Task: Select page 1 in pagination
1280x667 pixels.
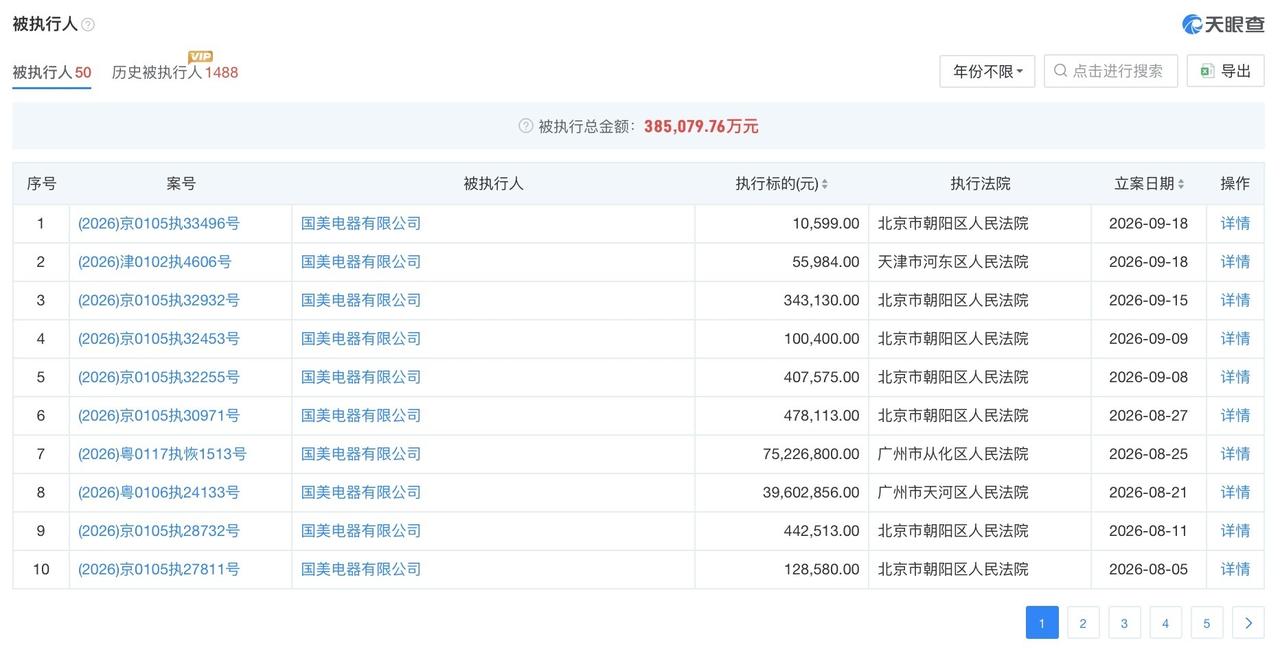Action: pyautogui.click(x=1042, y=623)
